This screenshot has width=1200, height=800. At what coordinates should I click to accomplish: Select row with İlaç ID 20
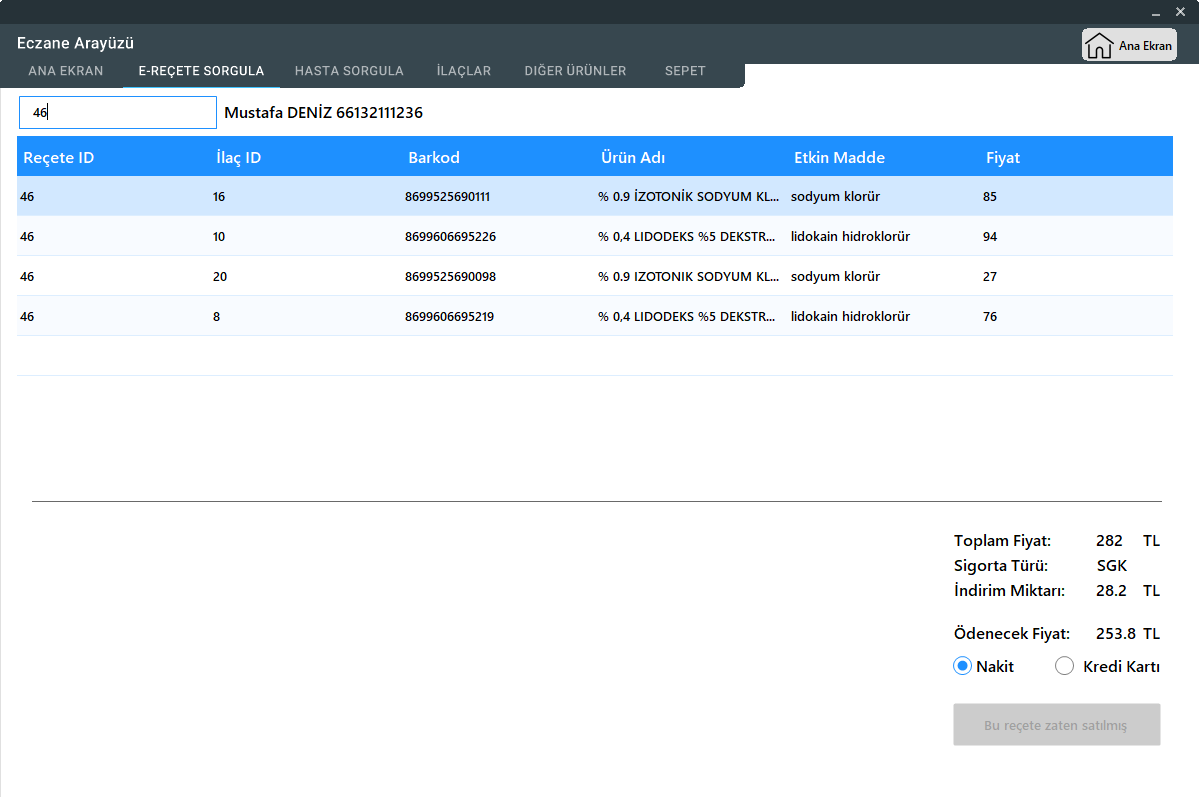(x=220, y=277)
